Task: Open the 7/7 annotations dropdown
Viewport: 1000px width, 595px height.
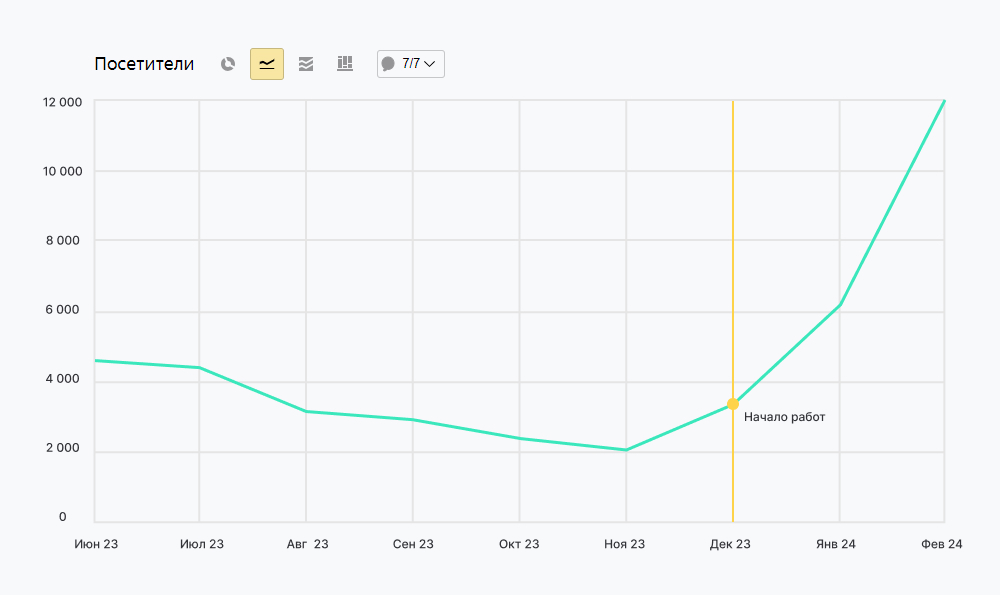Action: tap(411, 64)
